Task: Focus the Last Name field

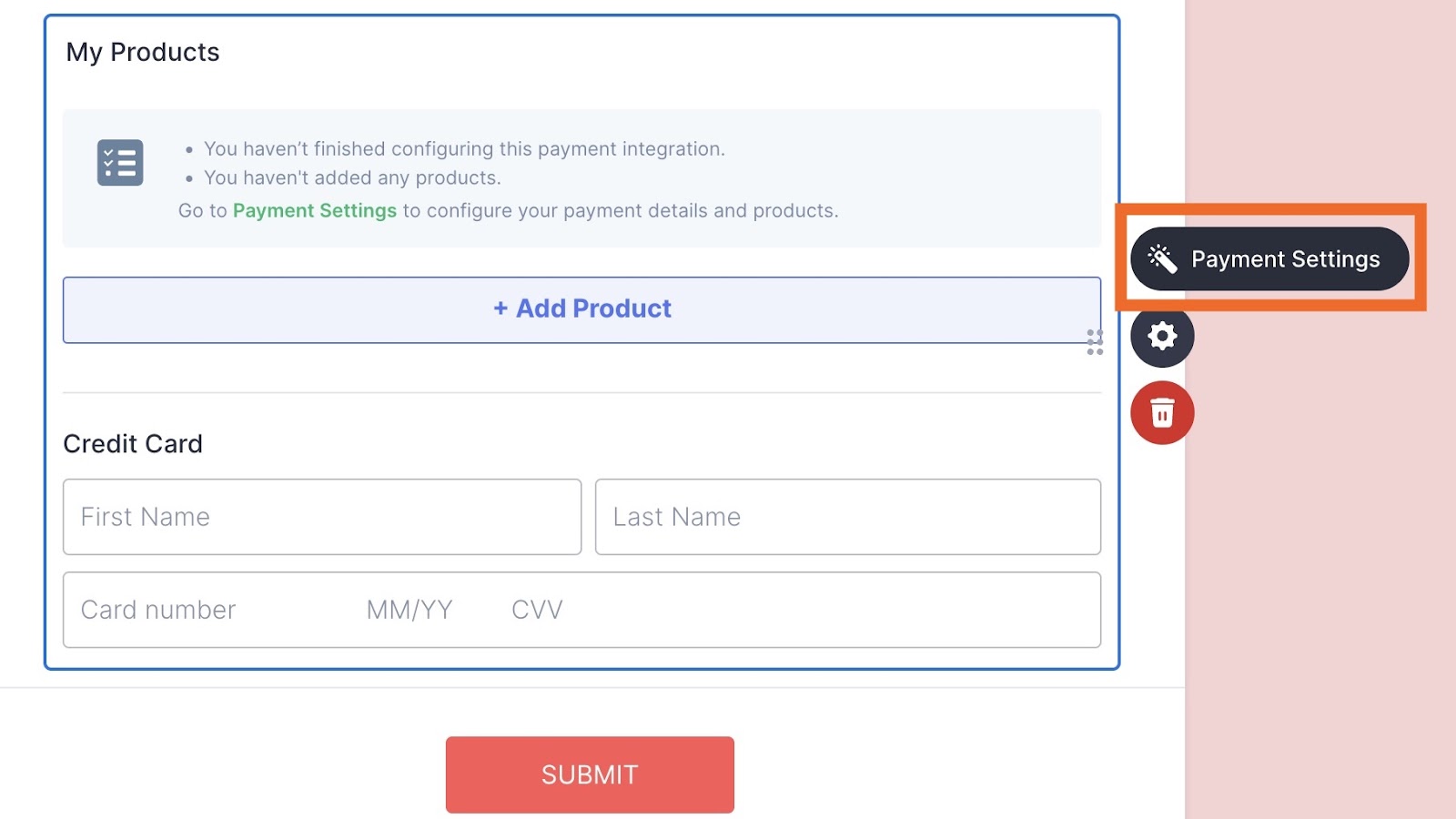Action: (847, 517)
